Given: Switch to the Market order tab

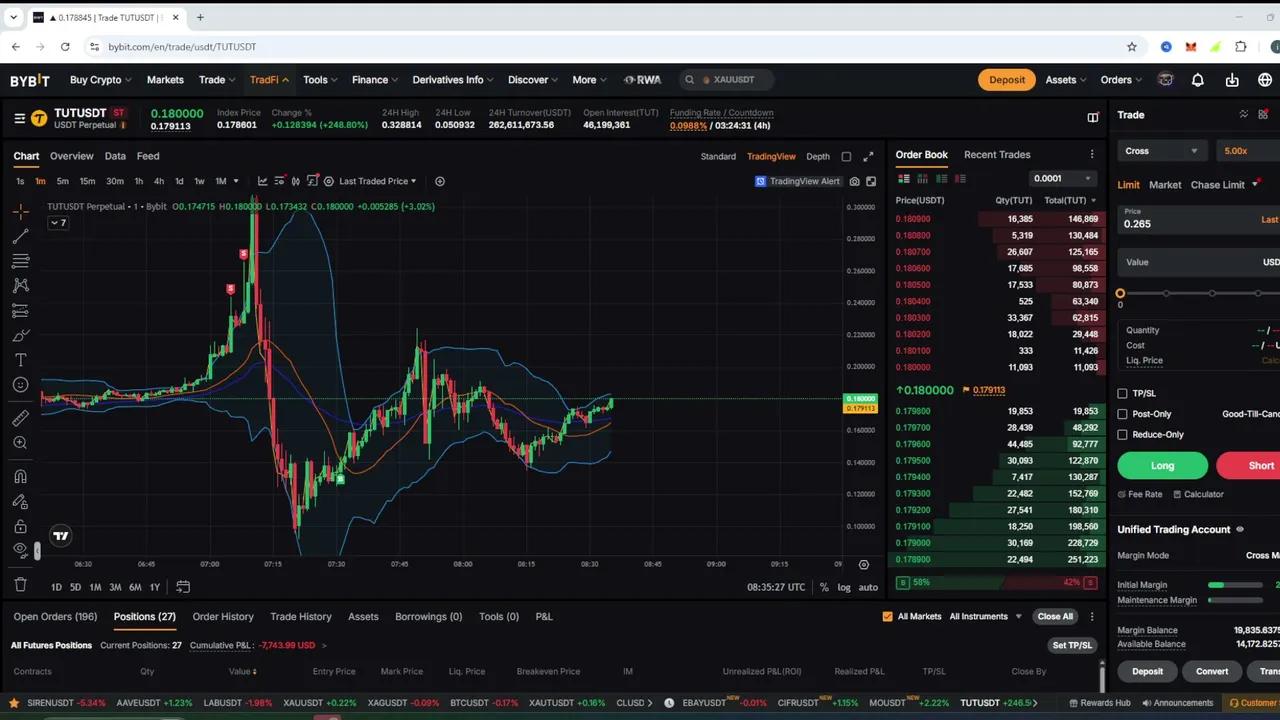Looking at the screenshot, I should [x=1165, y=185].
